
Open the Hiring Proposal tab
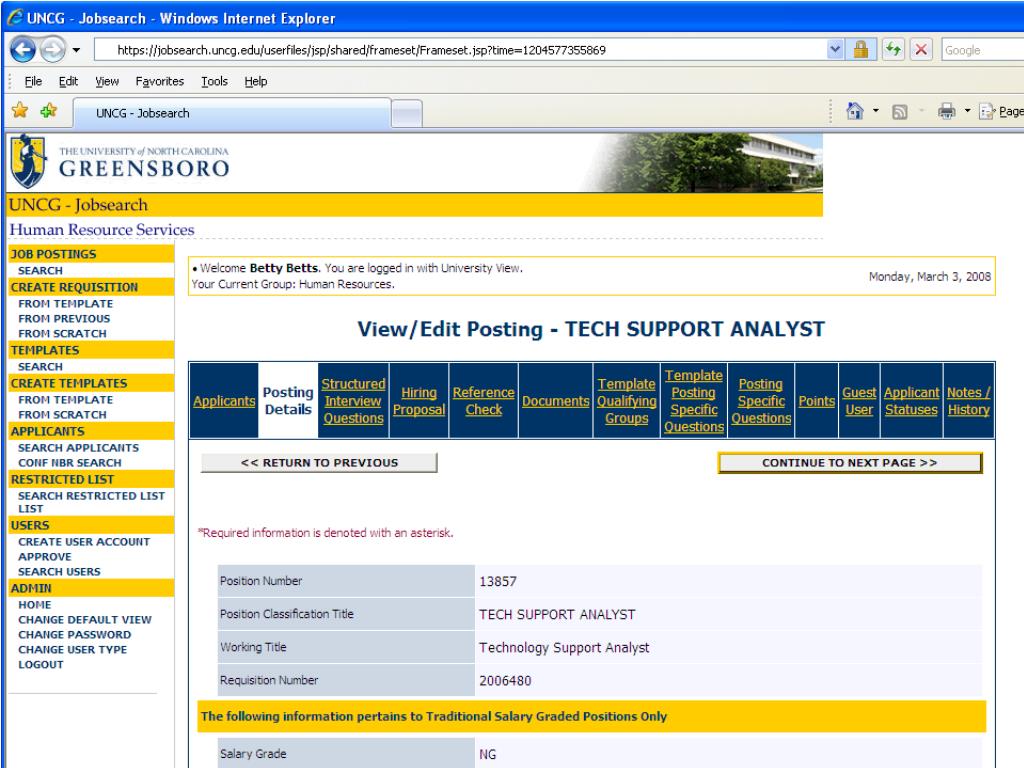point(419,401)
